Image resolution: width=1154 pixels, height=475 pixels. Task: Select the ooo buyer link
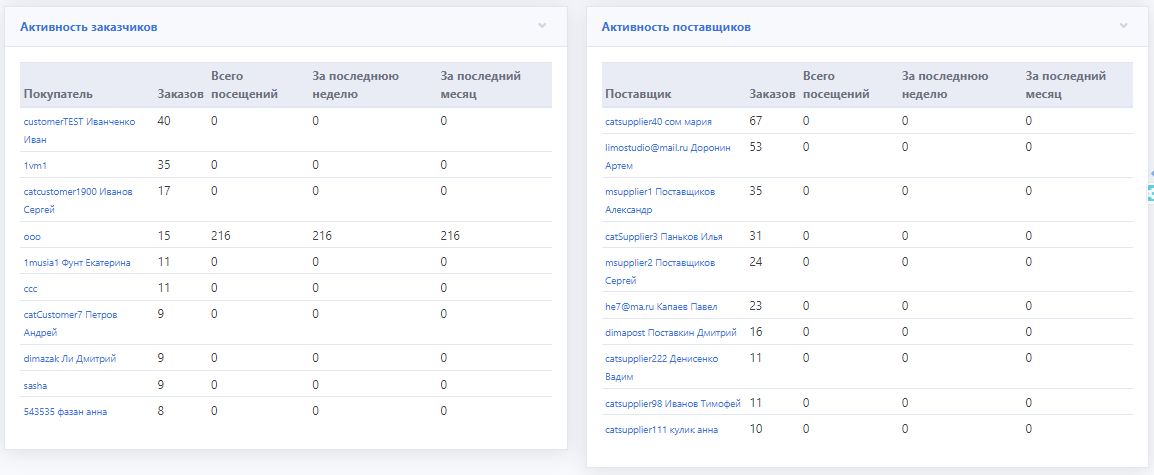[31, 236]
